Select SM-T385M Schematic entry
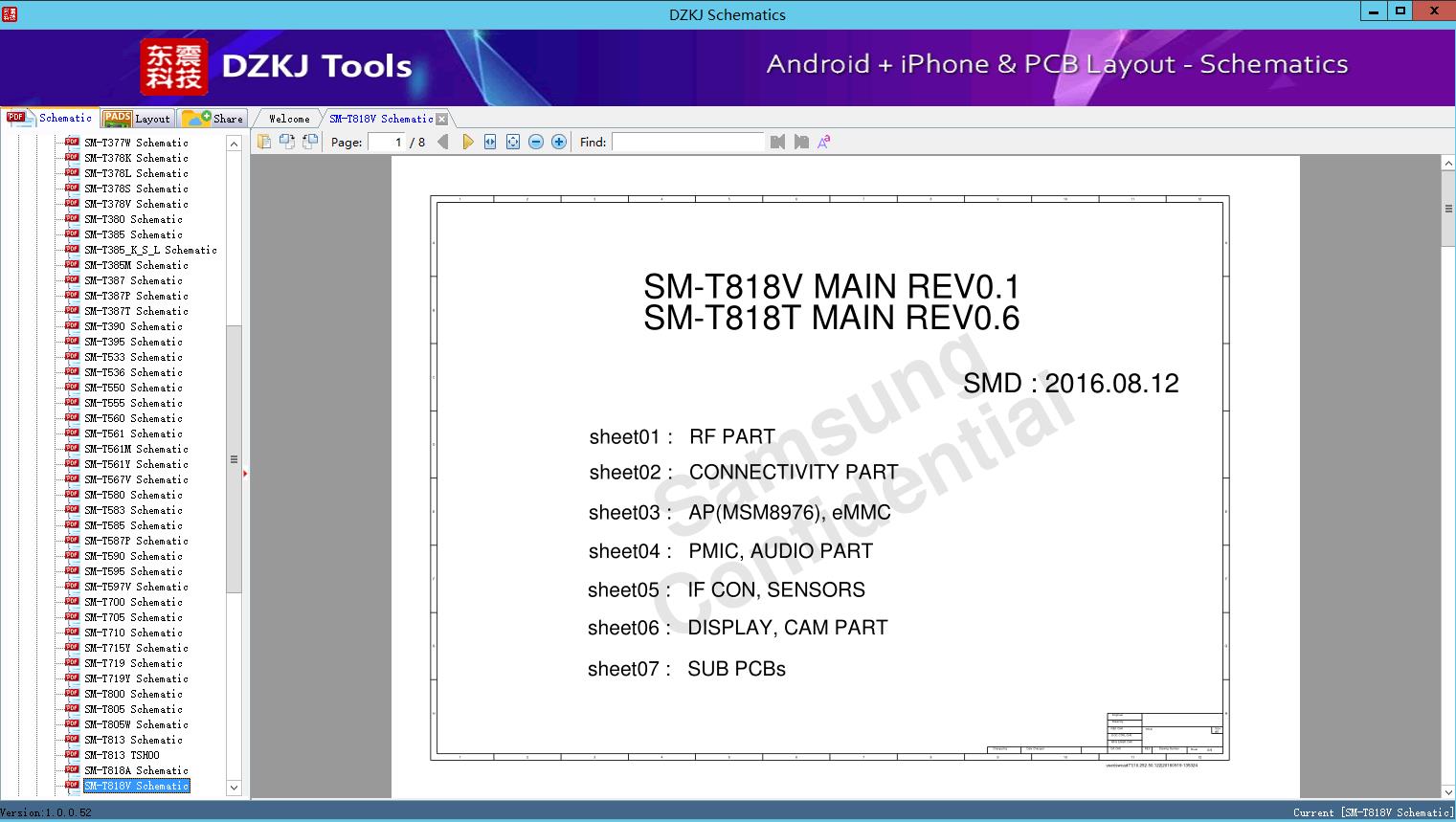 point(136,265)
